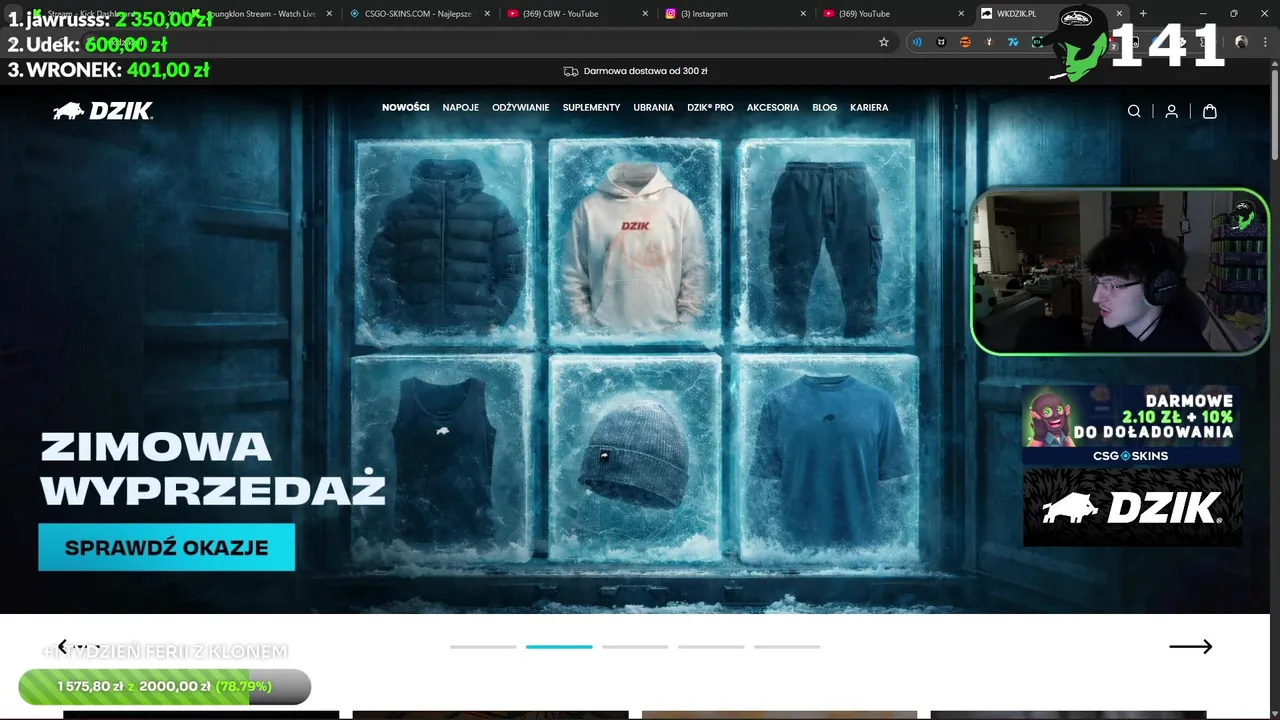This screenshot has width=1280, height=720.
Task: Go to the KARIERA page
Action: point(869,107)
